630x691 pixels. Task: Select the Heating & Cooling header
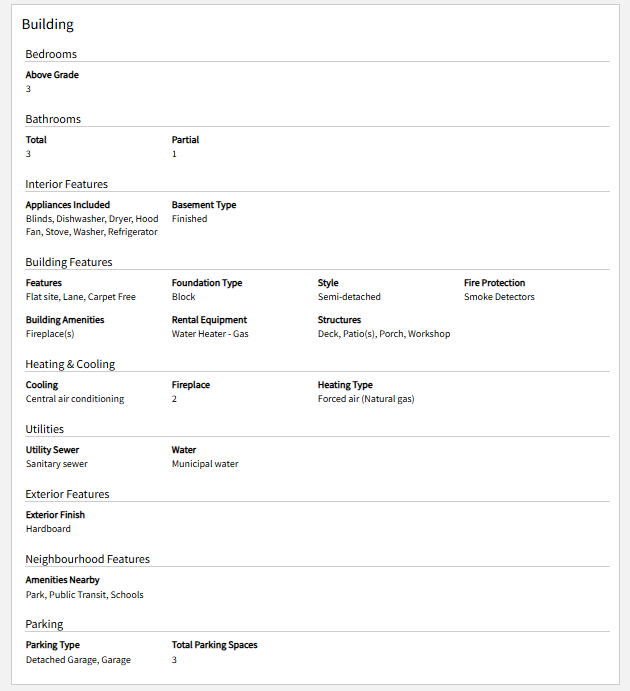pyautogui.click(x=70, y=364)
